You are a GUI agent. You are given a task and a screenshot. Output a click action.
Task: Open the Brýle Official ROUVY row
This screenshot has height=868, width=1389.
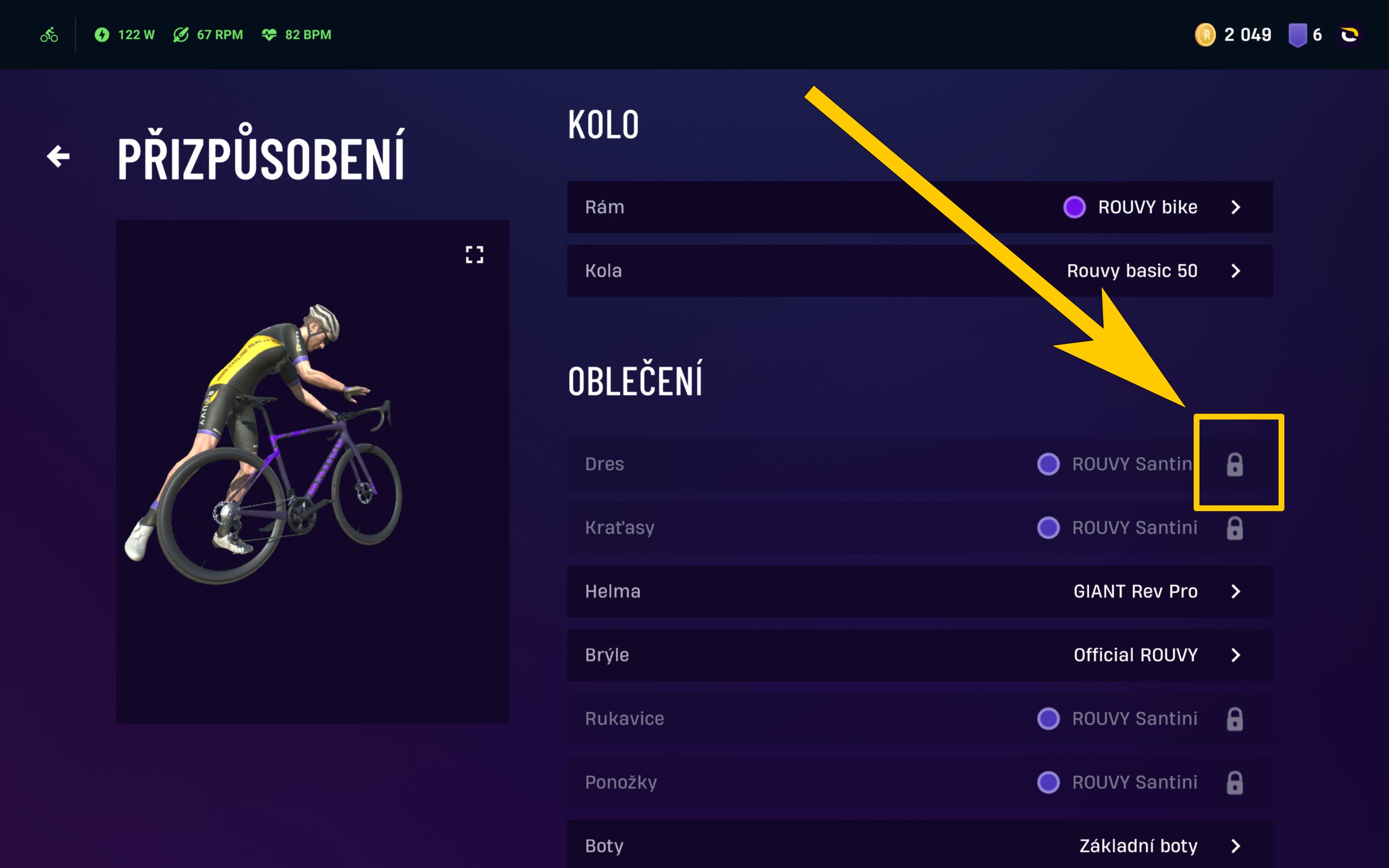920,655
